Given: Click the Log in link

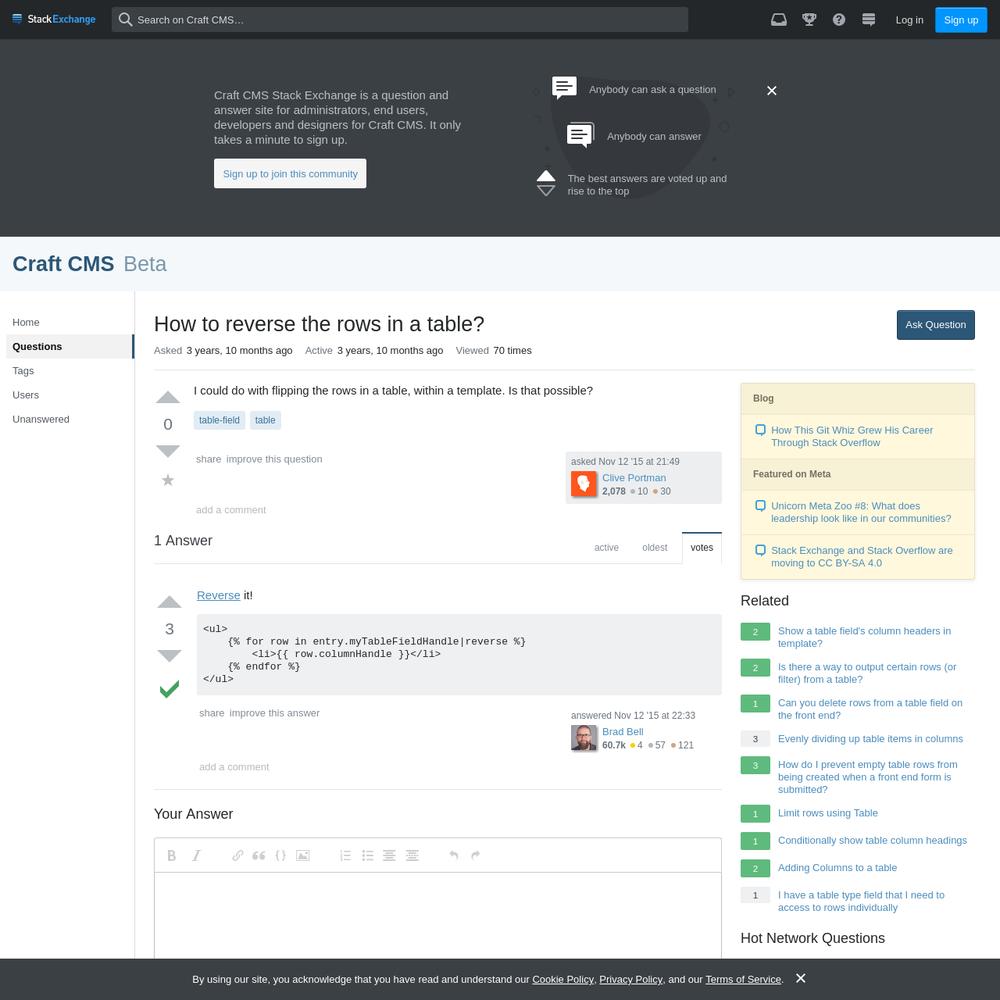Looking at the screenshot, I should [909, 20].
